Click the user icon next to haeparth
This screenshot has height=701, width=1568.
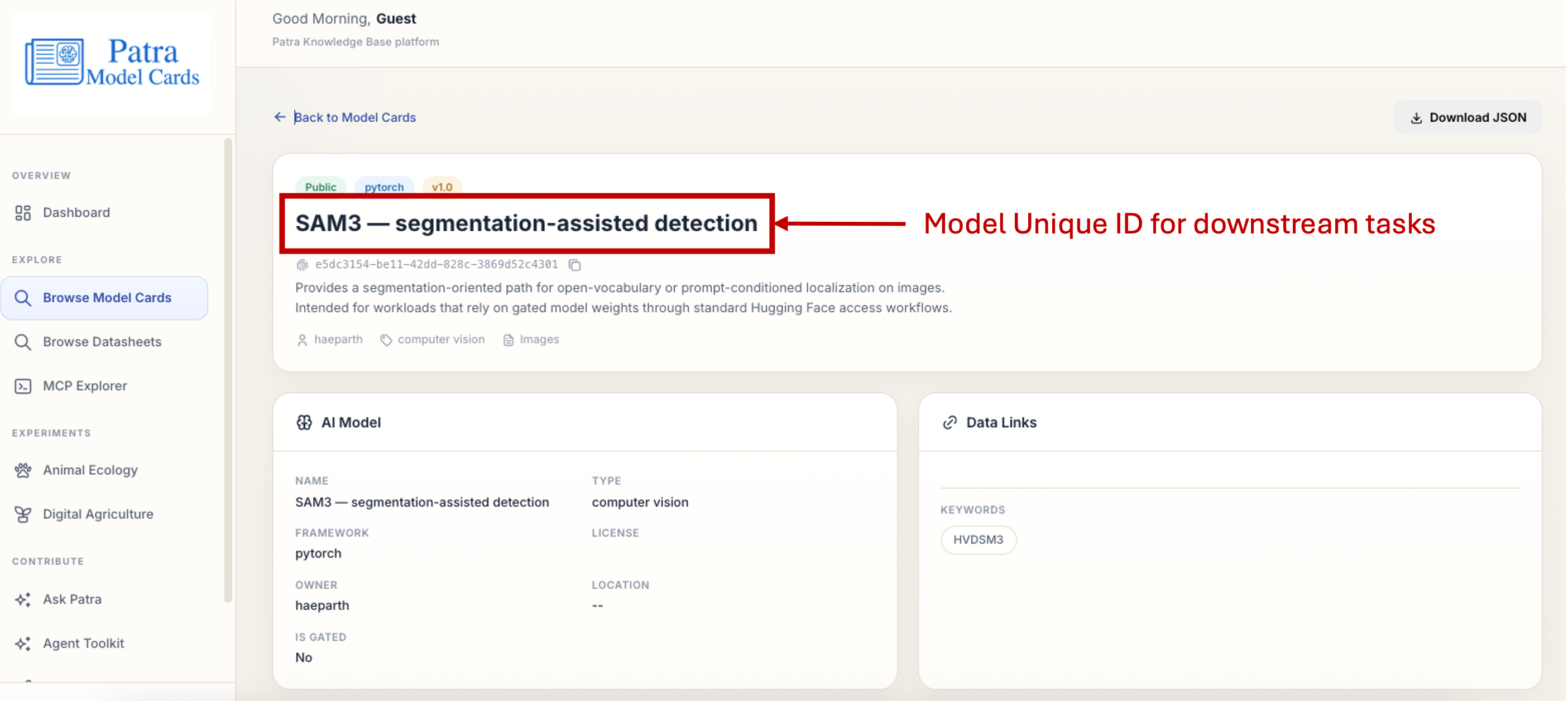coord(302,340)
